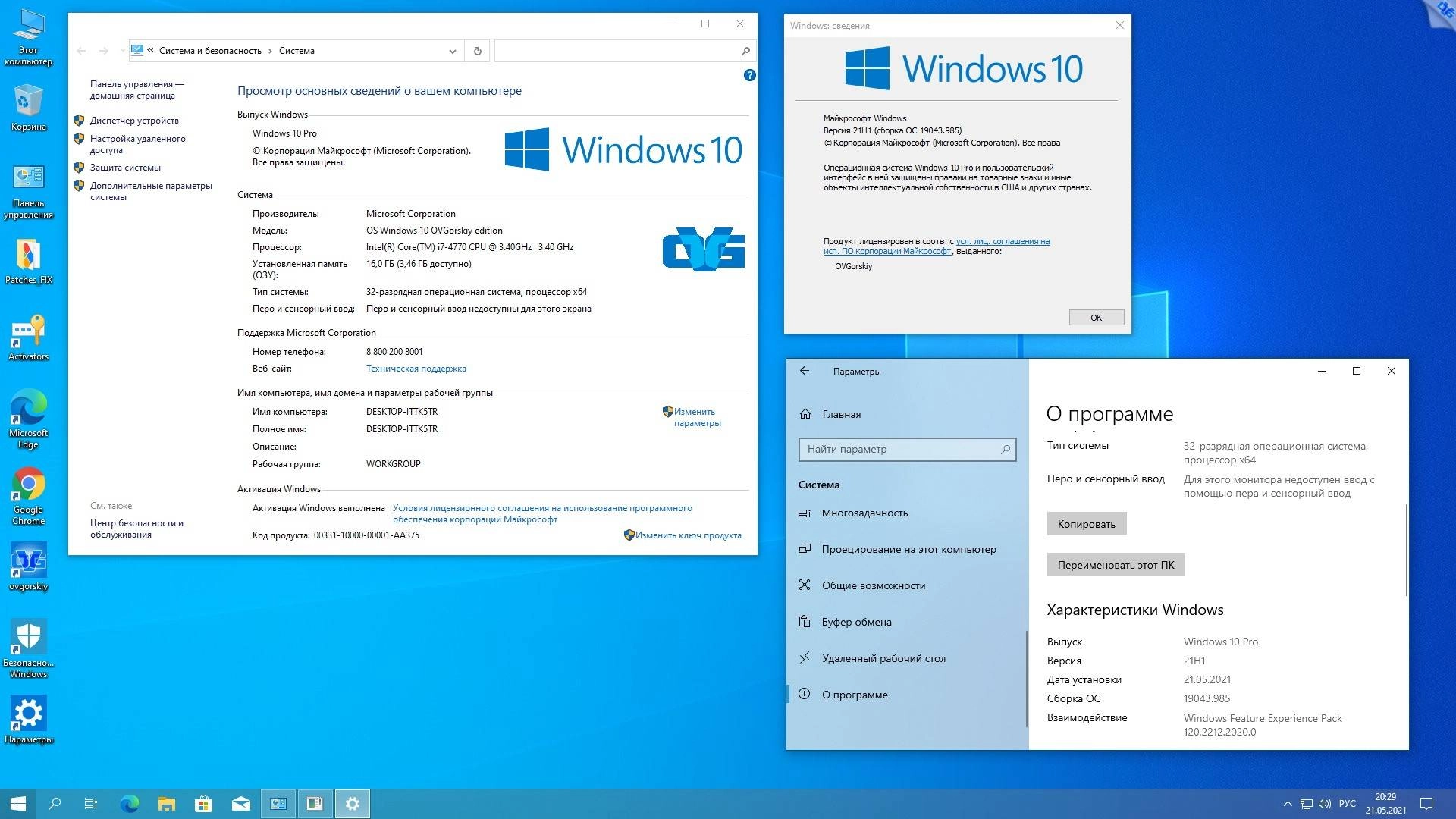Open Microsoft Store from the taskbar

[202, 803]
